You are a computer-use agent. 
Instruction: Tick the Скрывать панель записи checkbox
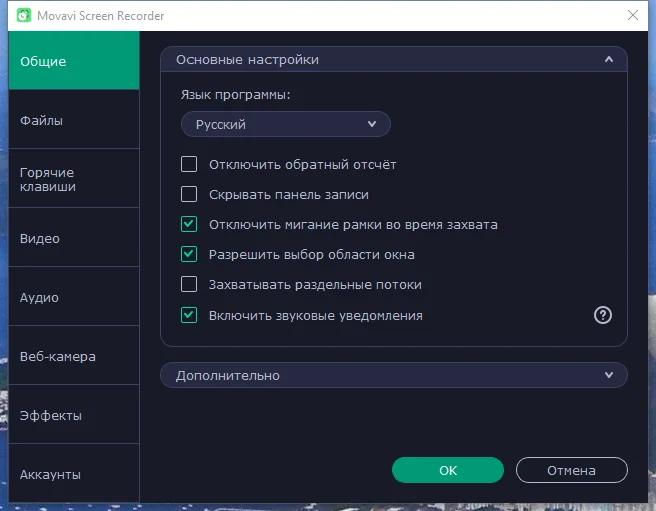pos(189,194)
